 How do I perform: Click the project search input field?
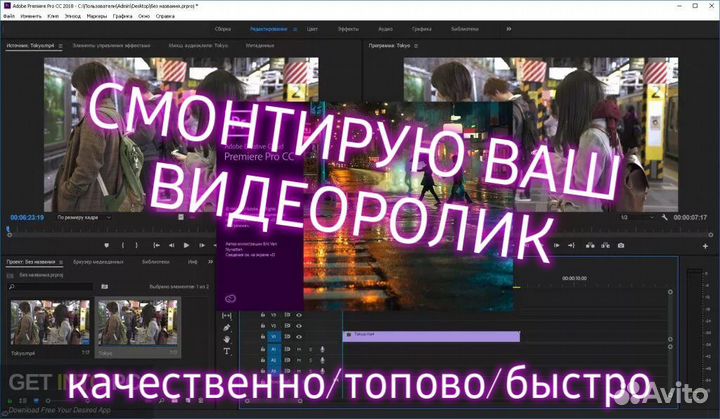pyautogui.click(x=53, y=287)
